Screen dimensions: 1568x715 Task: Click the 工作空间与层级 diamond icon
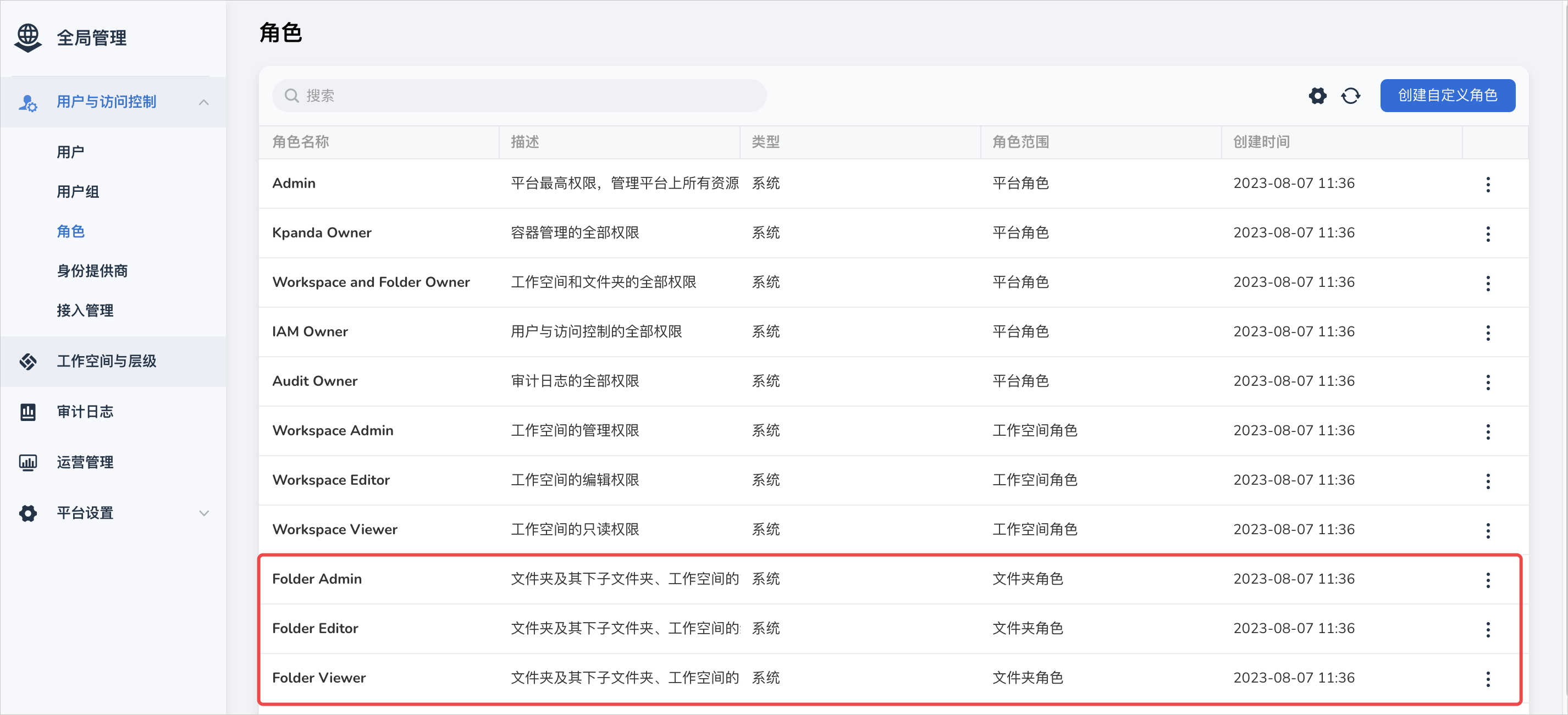(x=28, y=362)
